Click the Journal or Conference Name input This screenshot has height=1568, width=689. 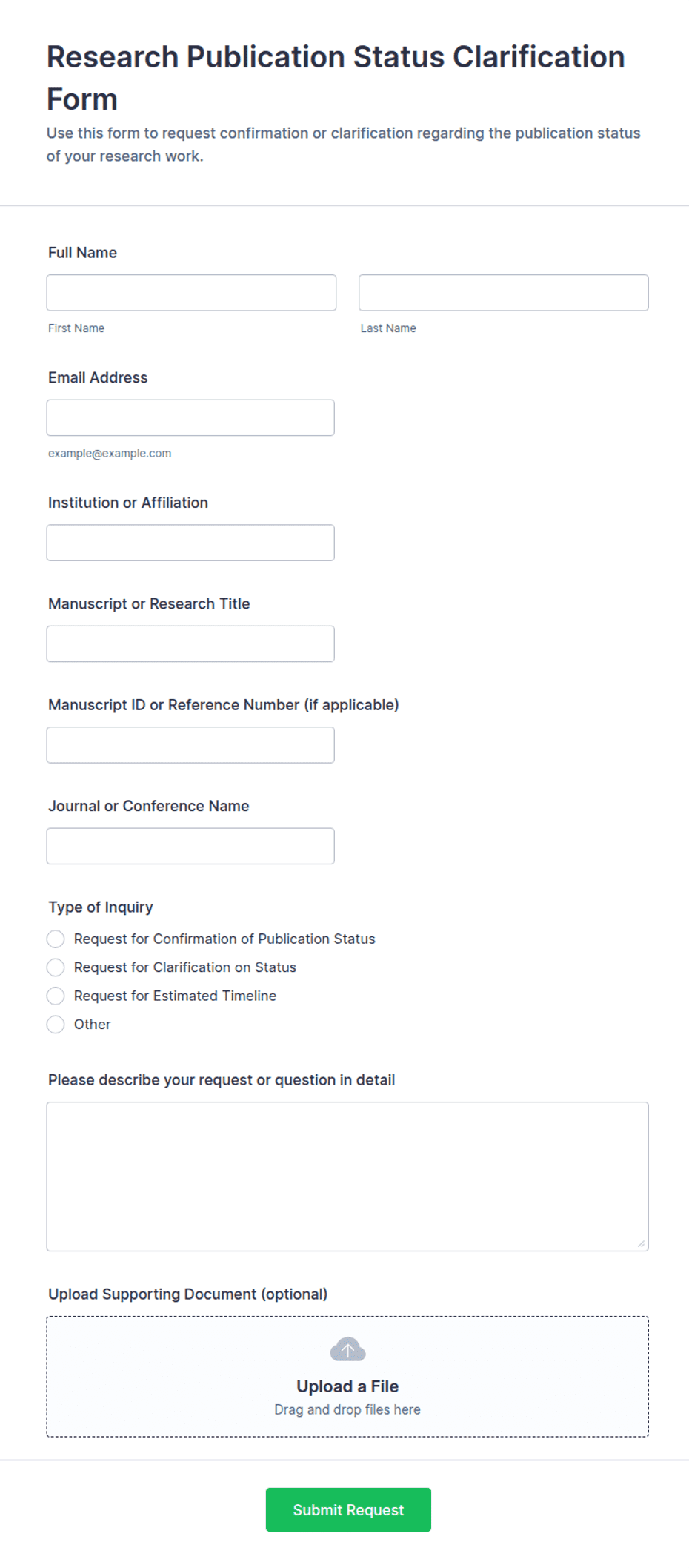(x=190, y=846)
